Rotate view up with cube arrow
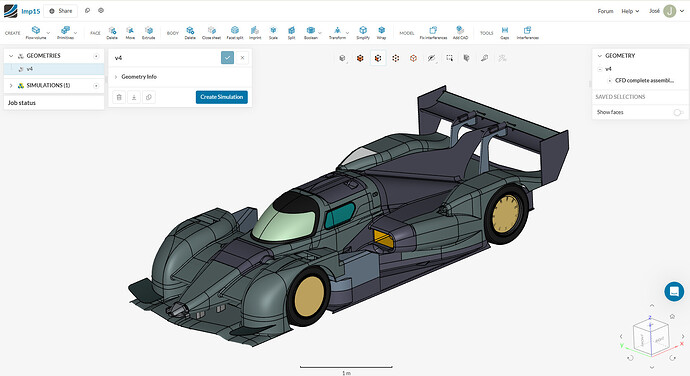Screen dimensions: 690x376 click(652, 306)
